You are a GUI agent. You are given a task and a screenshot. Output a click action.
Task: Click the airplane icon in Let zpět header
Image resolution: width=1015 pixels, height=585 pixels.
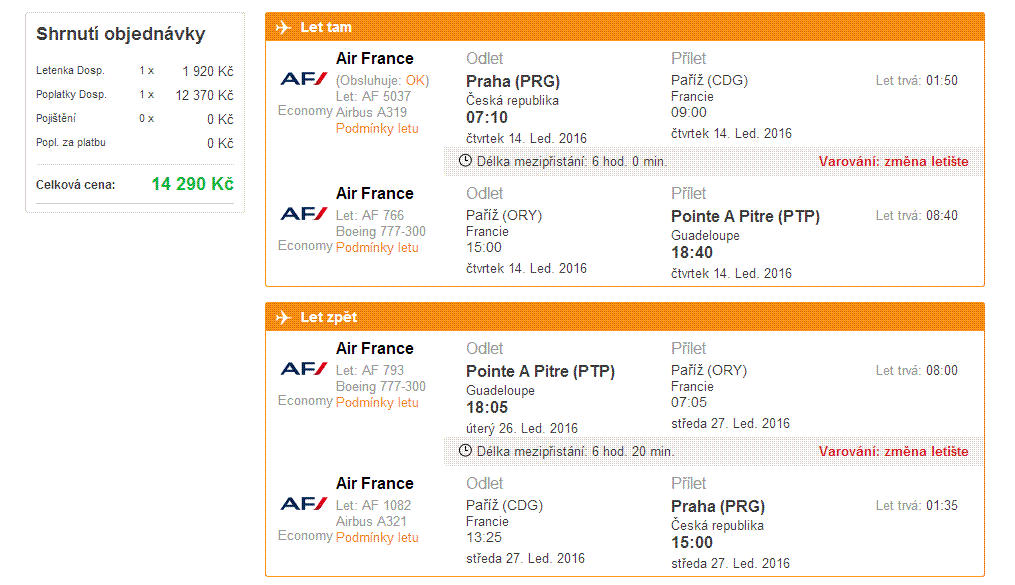[x=283, y=317]
